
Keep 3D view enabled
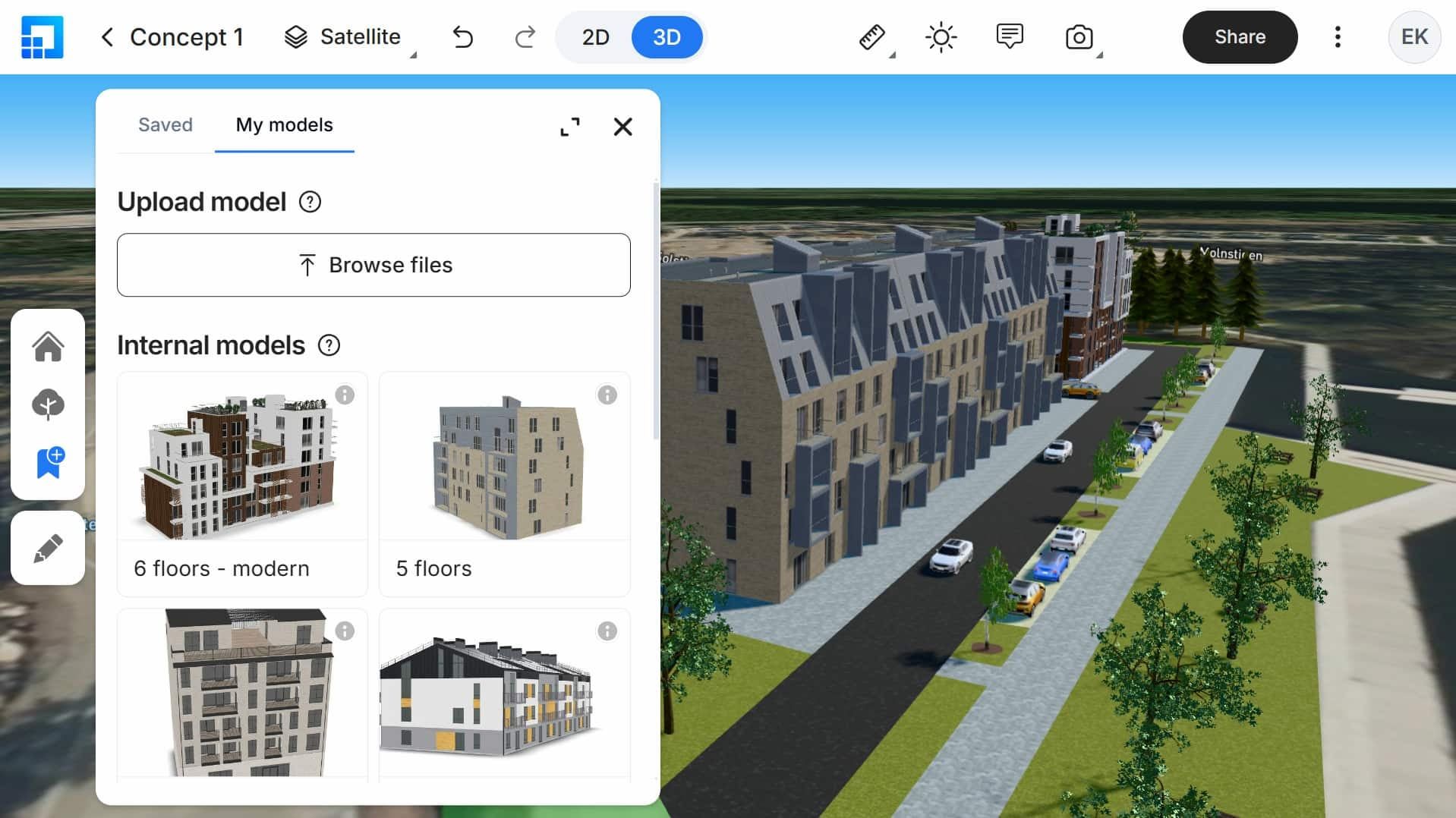(667, 36)
